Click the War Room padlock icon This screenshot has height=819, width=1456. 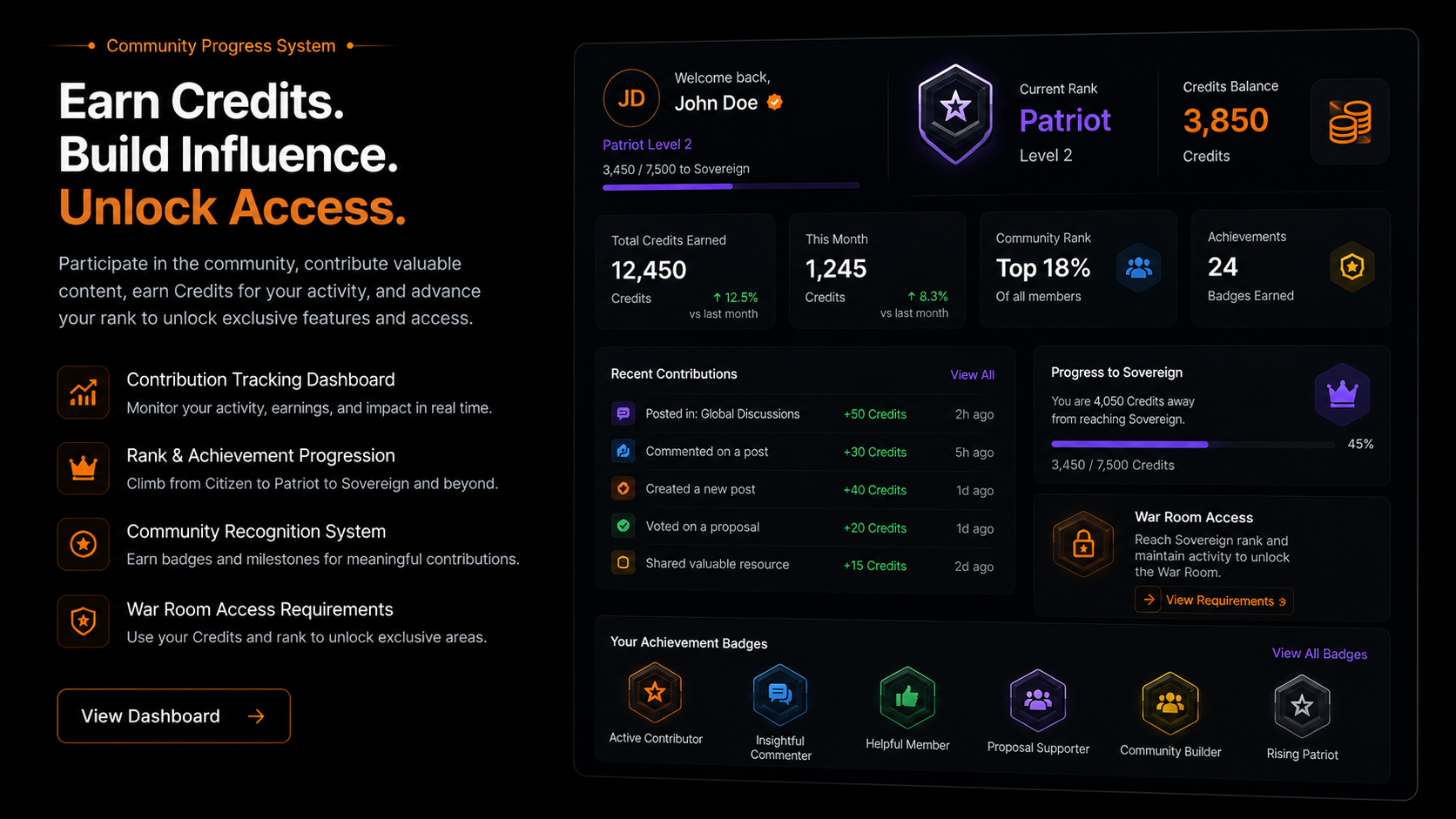[1083, 545]
